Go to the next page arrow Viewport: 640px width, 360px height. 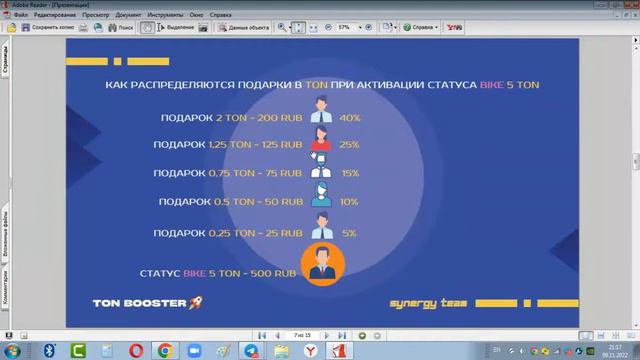coord(327,336)
